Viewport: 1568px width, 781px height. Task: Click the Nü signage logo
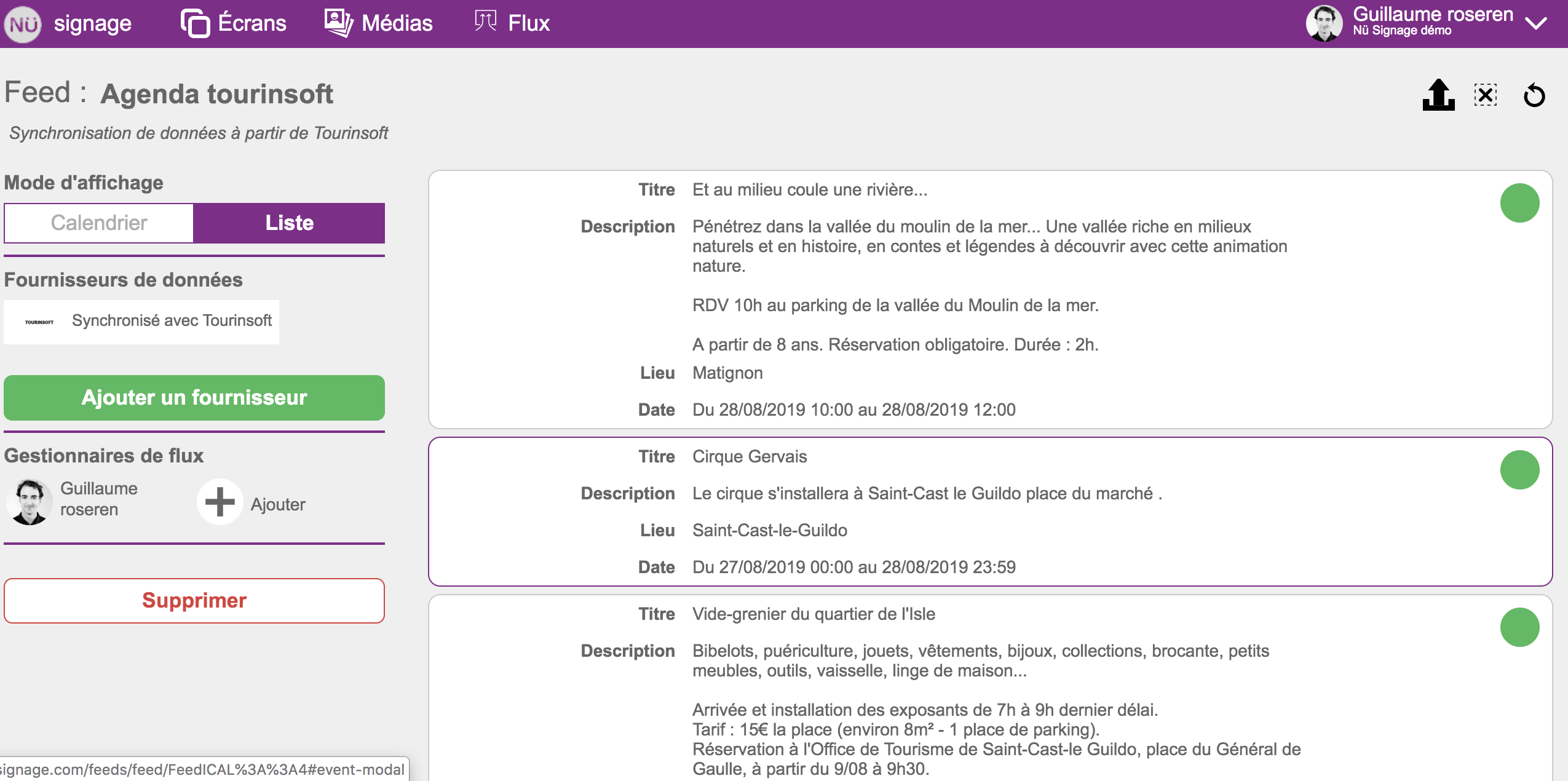click(x=23, y=24)
